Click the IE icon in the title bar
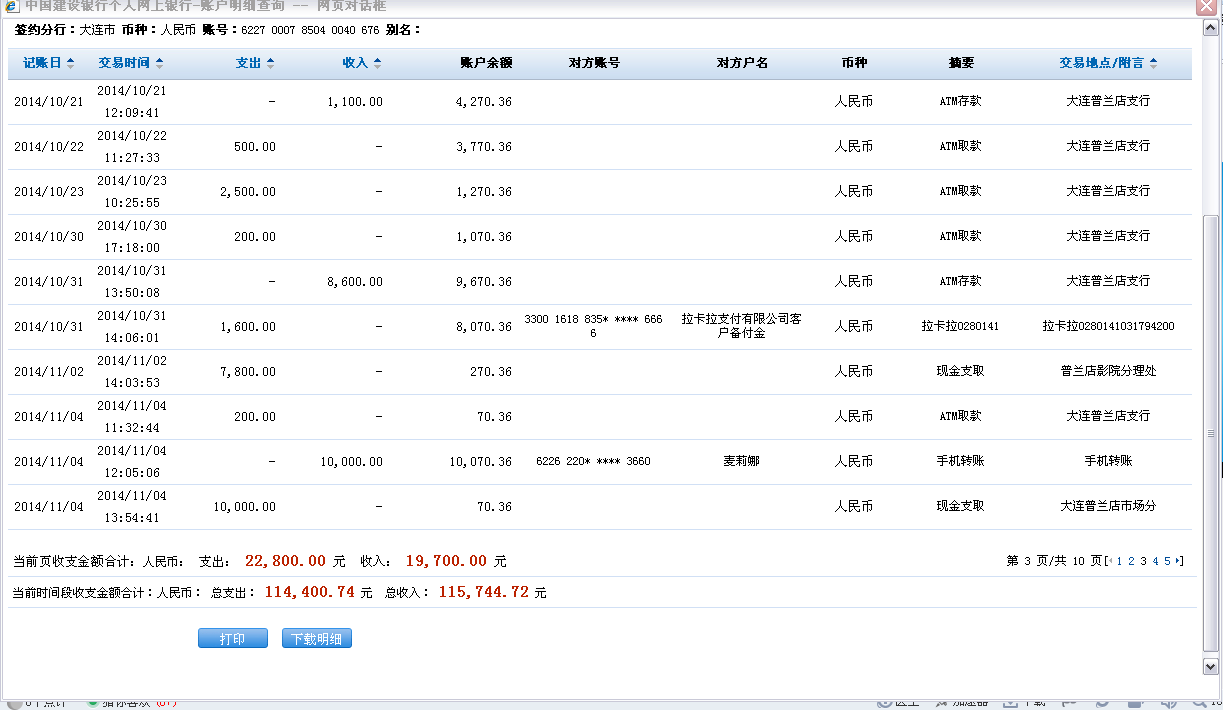The height and width of the screenshot is (710, 1223). pyautogui.click(x=12, y=6)
